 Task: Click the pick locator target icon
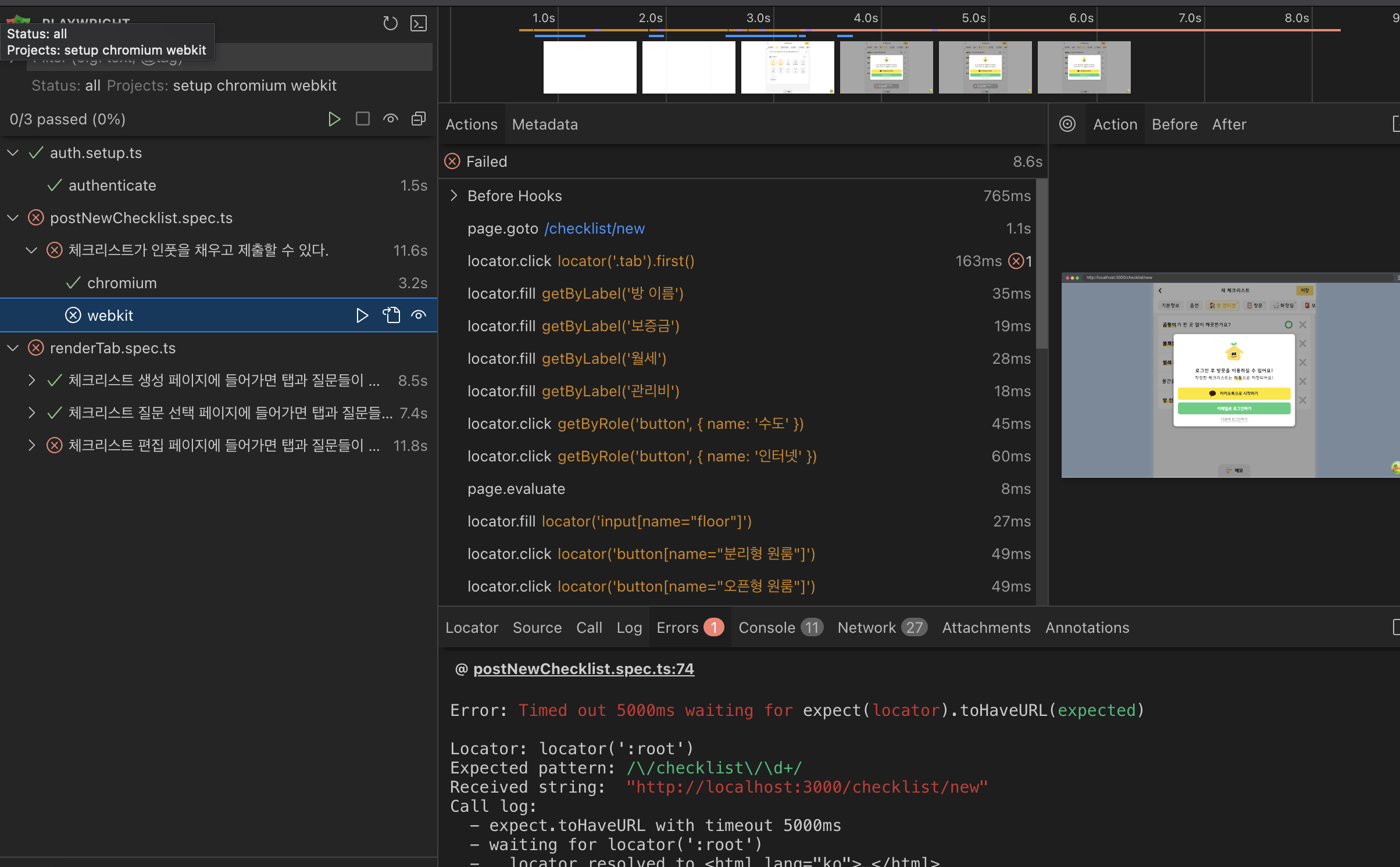(x=1067, y=124)
